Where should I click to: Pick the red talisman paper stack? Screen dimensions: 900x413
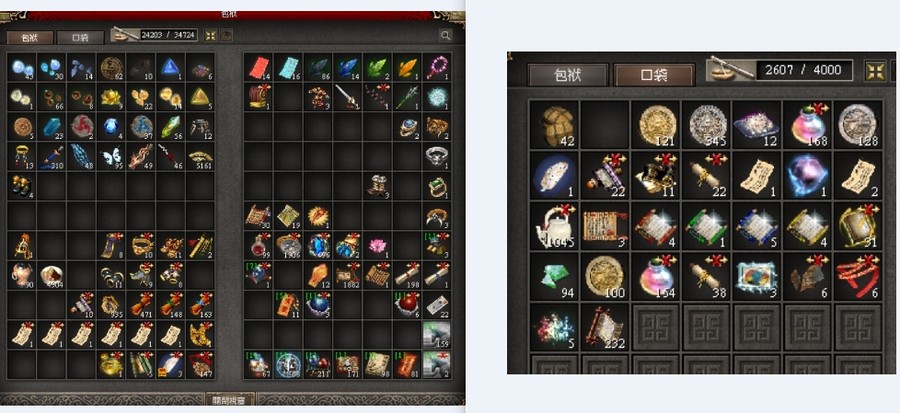click(x=258, y=68)
